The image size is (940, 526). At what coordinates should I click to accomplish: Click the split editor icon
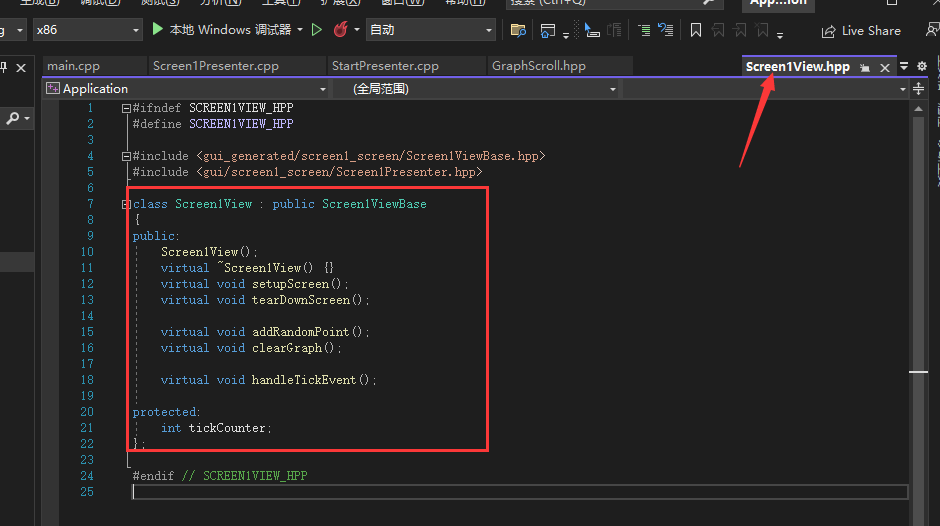918,89
